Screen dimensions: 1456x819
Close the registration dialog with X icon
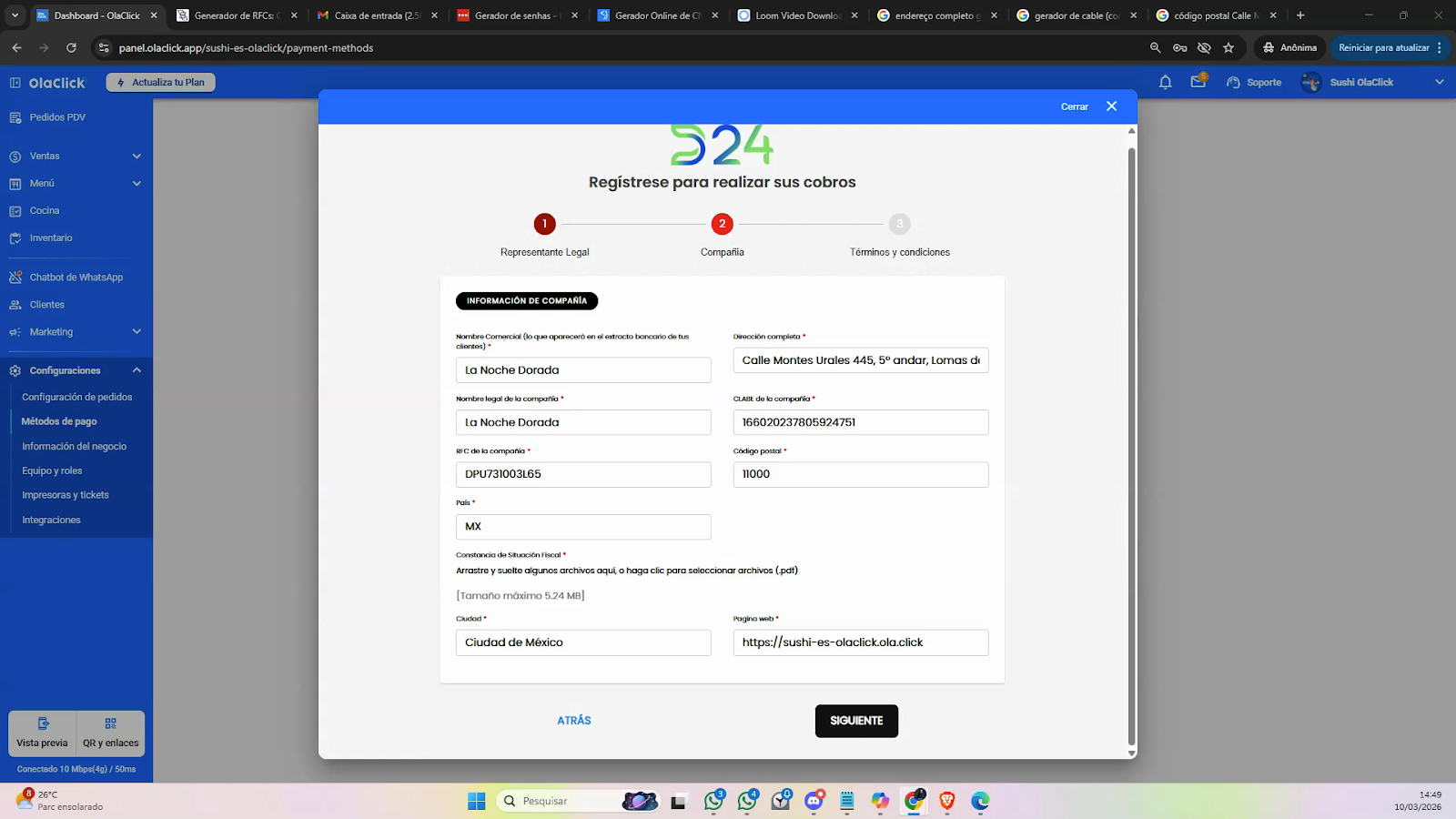coord(1111,106)
